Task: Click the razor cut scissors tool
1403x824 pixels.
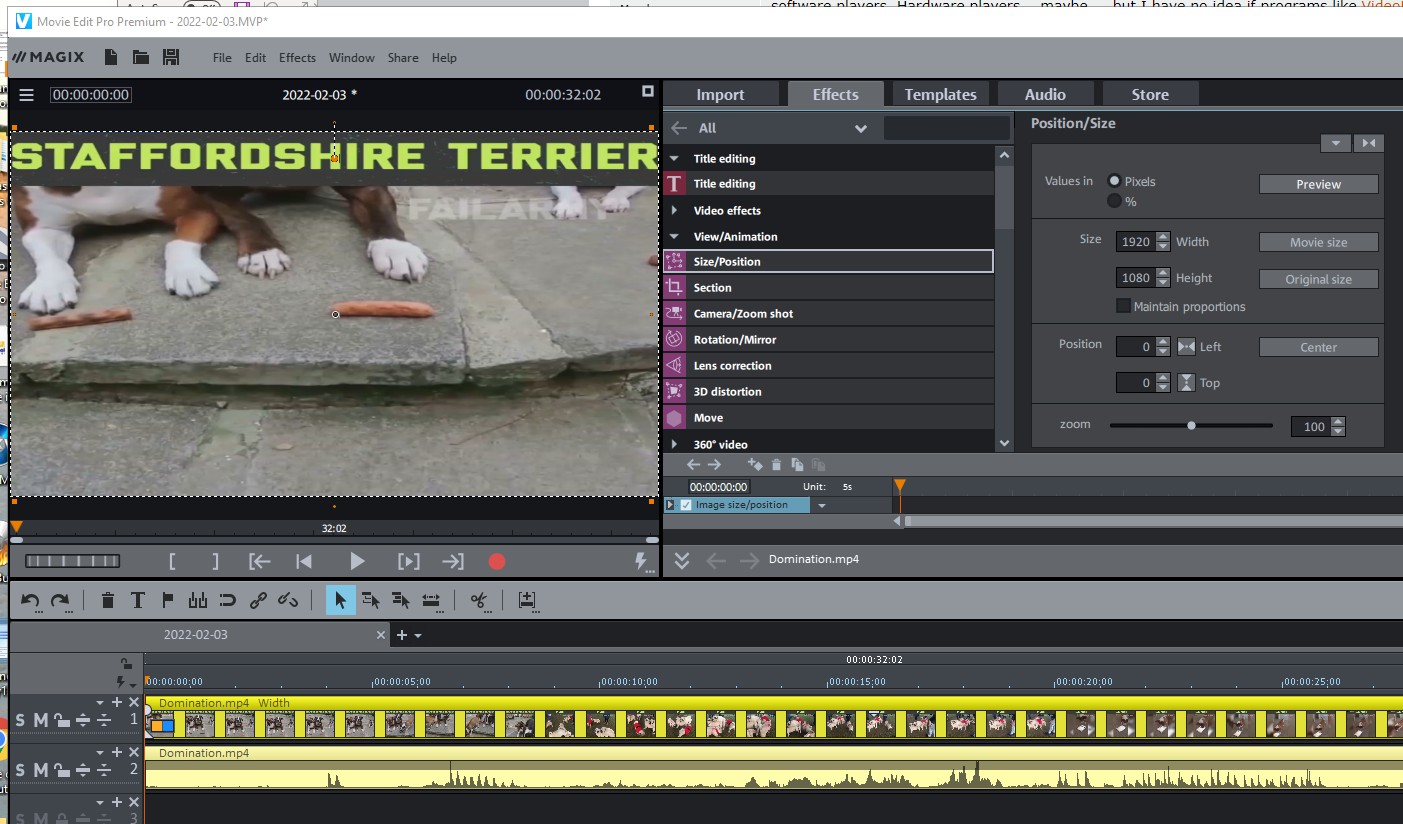Action: point(479,600)
